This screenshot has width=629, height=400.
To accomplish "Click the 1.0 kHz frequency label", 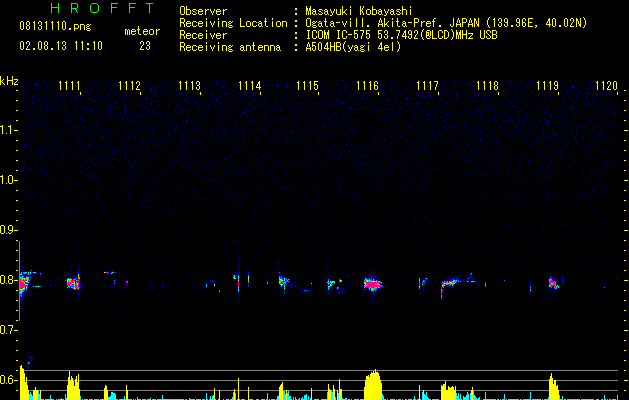I will coord(8,180).
